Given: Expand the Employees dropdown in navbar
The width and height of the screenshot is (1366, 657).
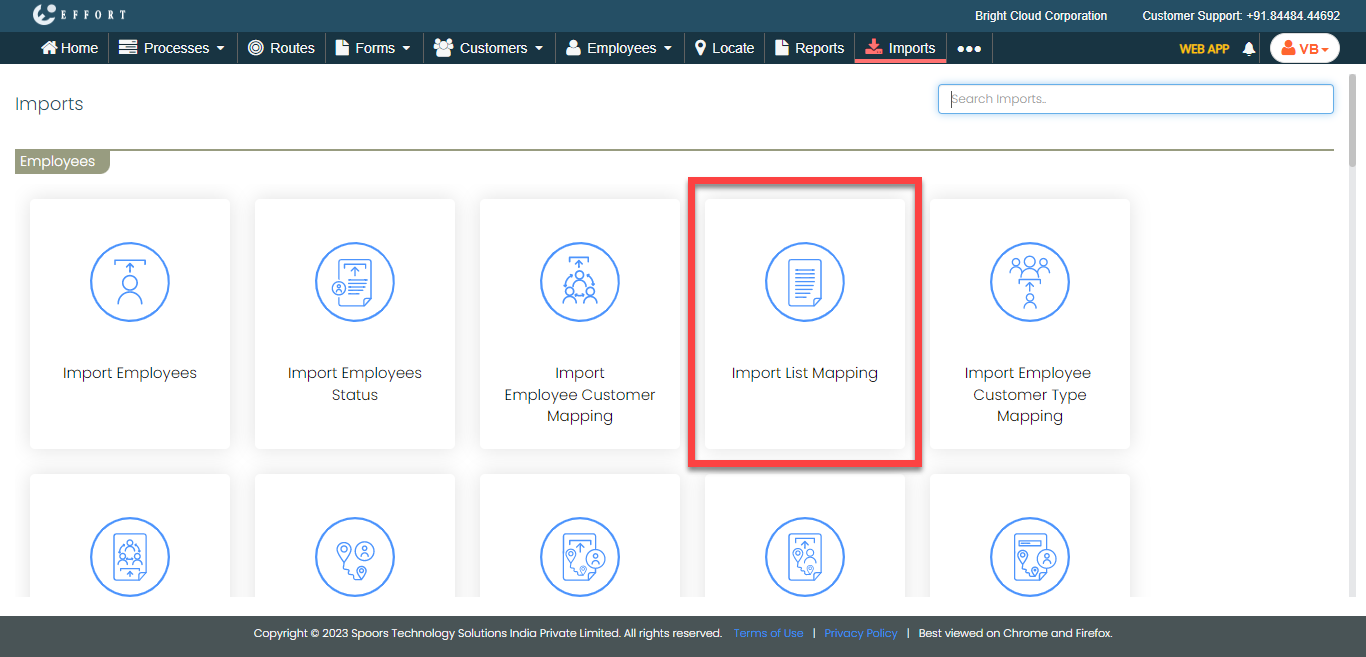Looking at the screenshot, I should coord(619,48).
